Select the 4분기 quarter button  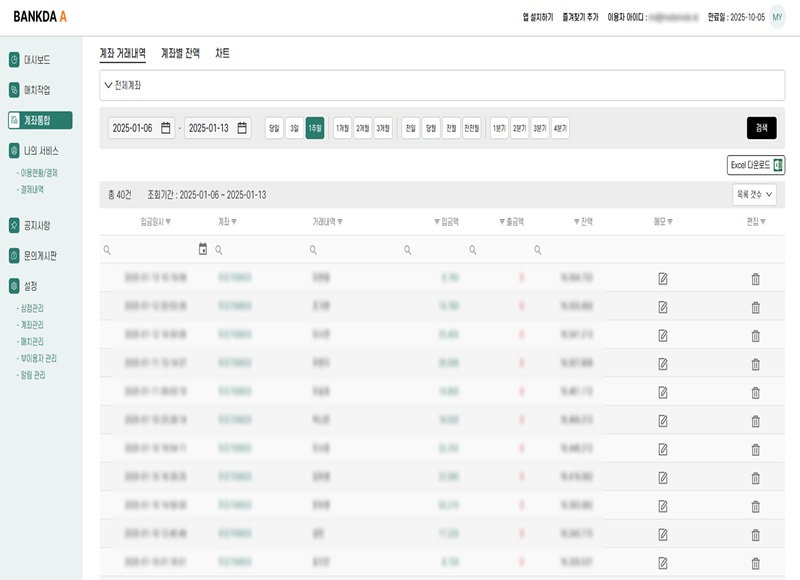coord(560,128)
